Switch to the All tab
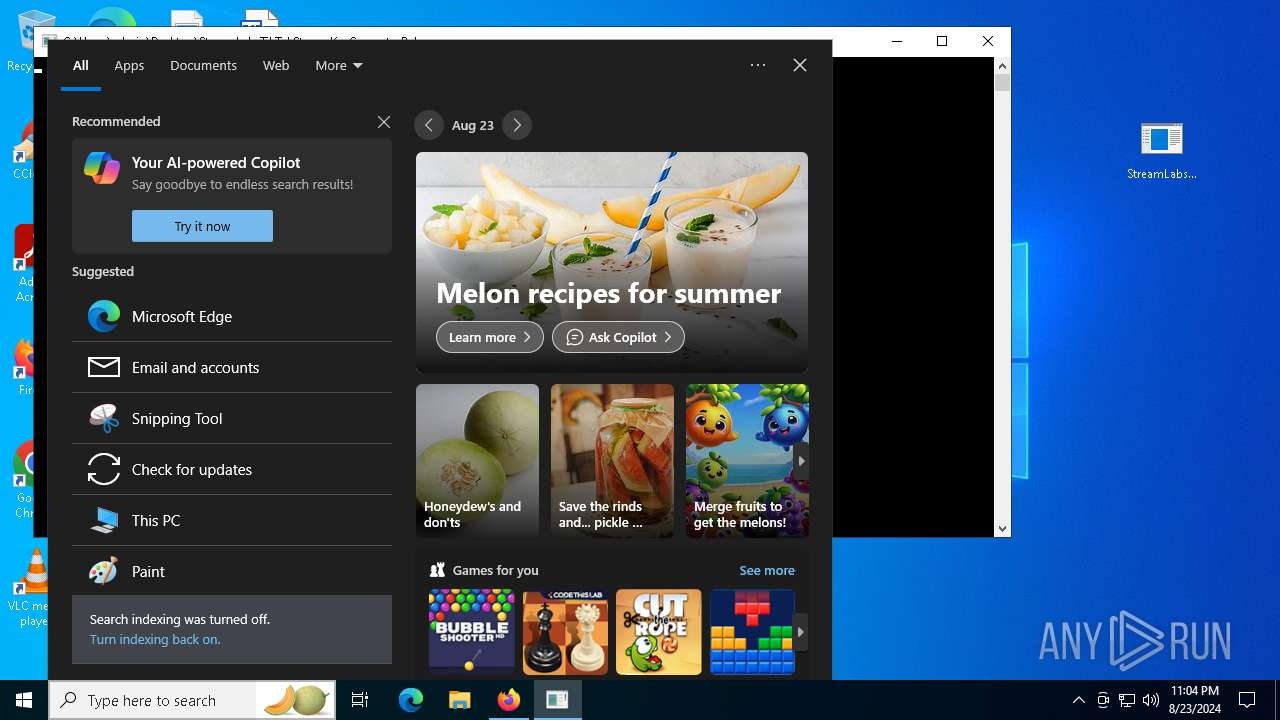The image size is (1280, 720). click(81, 65)
